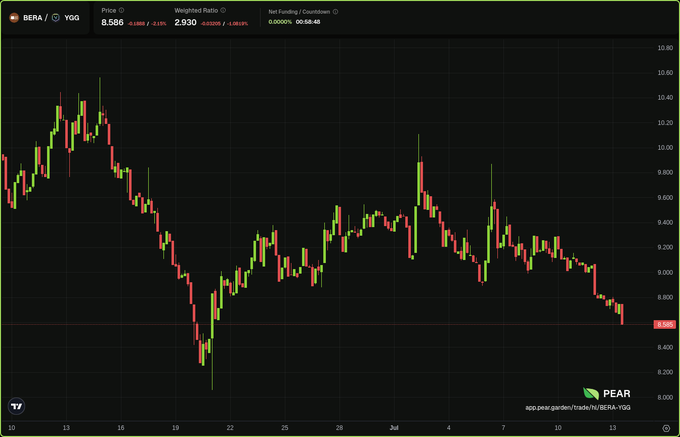The height and width of the screenshot is (437, 680).
Task: Click the countdown timer 00:58:48
Action: (308, 22)
